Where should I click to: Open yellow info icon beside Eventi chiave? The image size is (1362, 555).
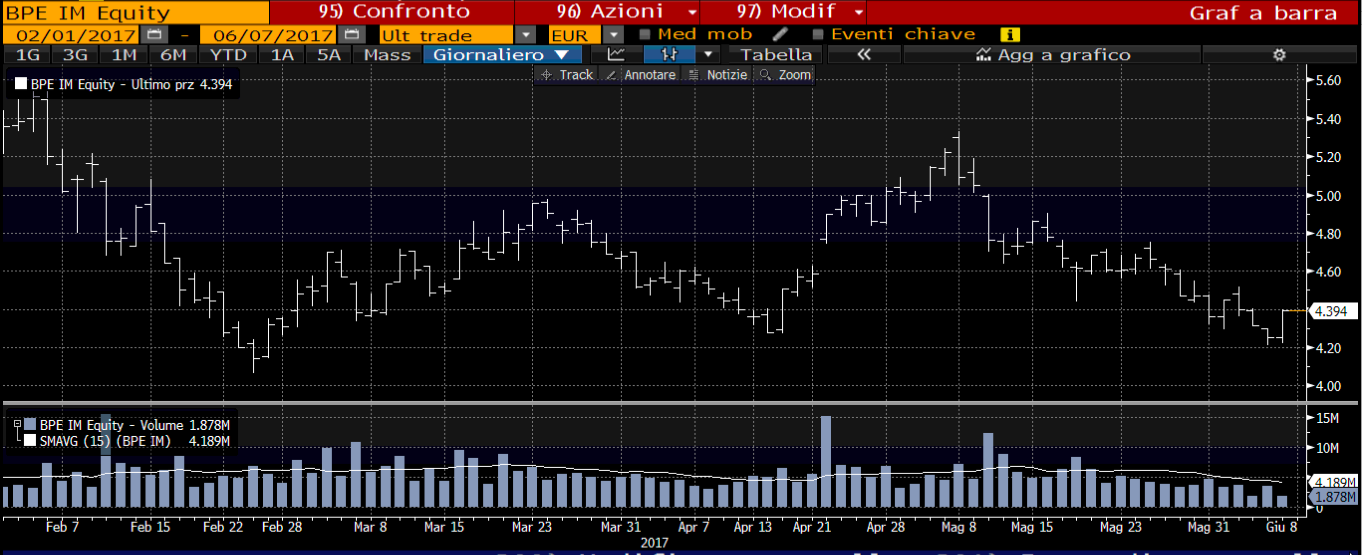point(1009,34)
